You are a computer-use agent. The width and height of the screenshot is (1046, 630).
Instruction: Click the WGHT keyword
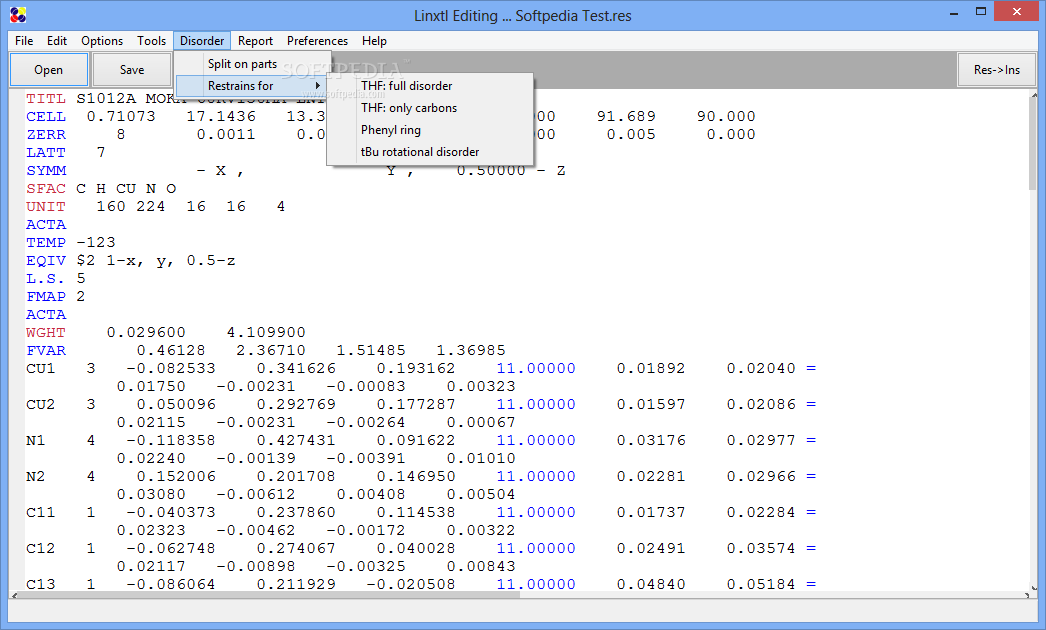46,333
